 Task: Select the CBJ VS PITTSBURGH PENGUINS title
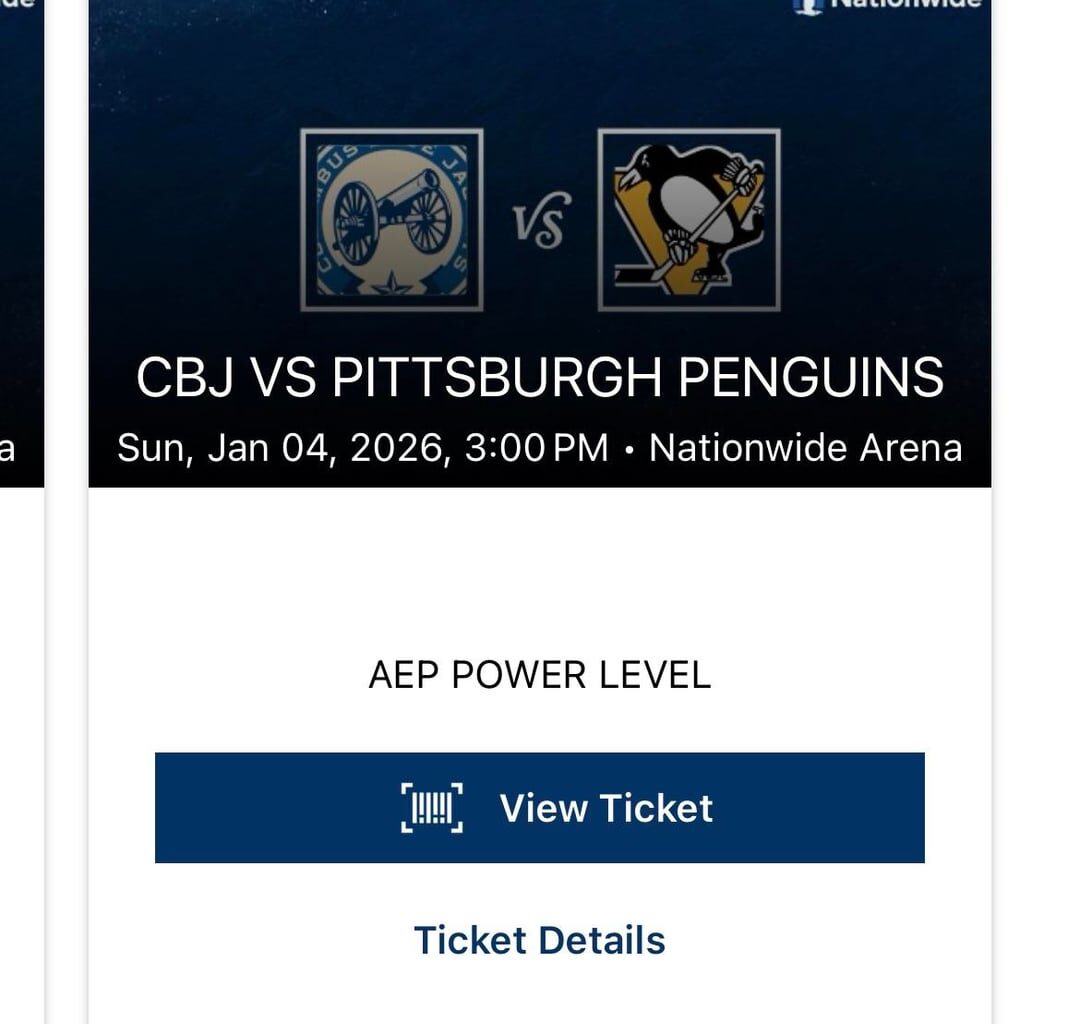(x=540, y=378)
